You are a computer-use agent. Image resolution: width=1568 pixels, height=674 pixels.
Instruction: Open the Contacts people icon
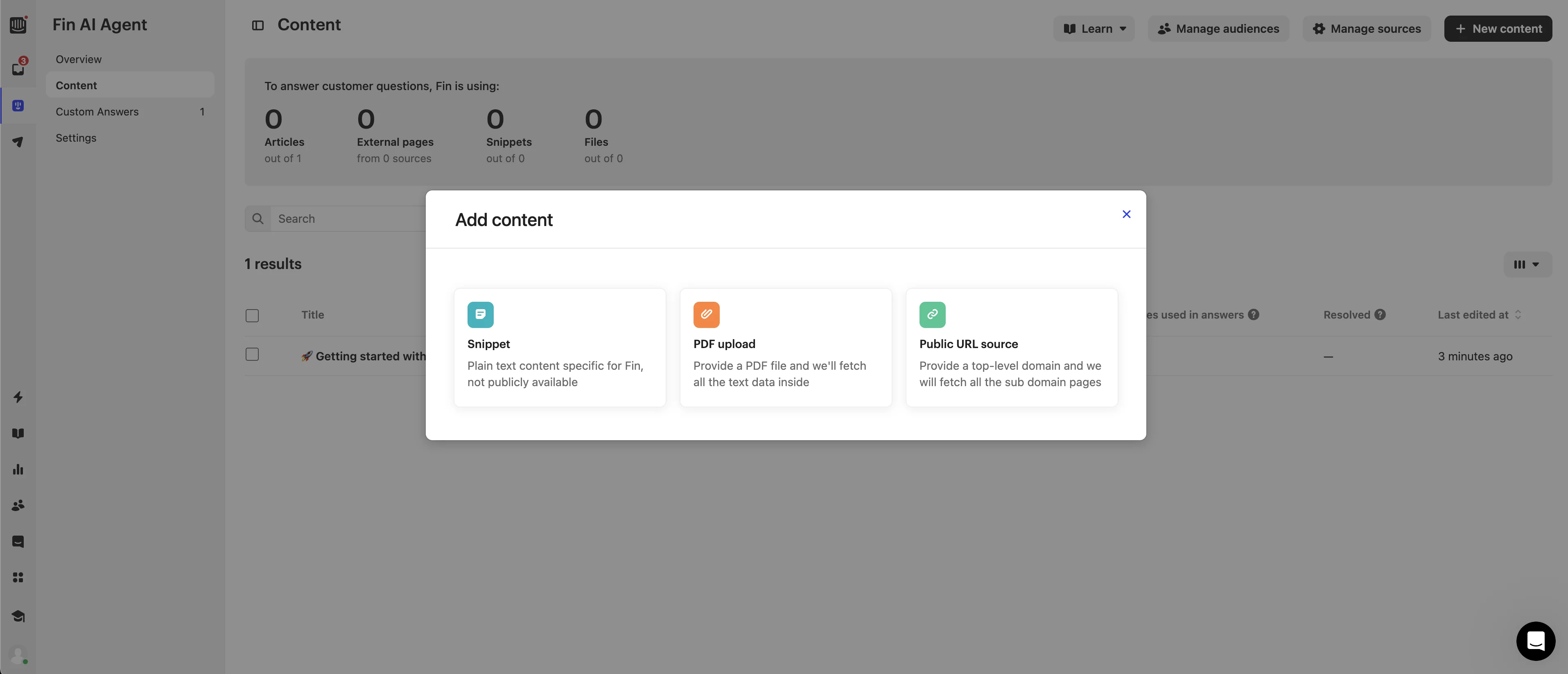pyautogui.click(x=18, y=505)
